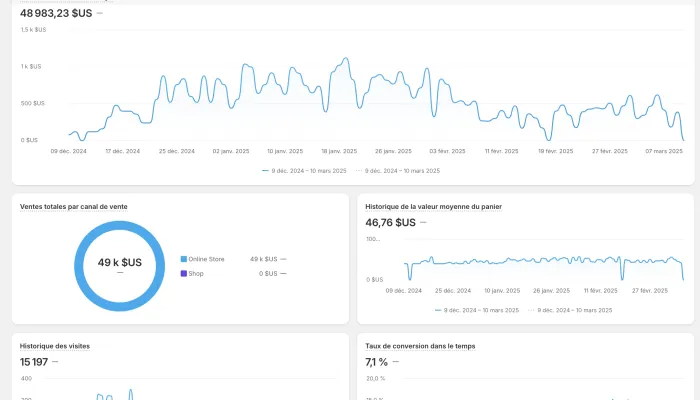Click the 0 $US Shop value
Image resolution: width=700 pixels, height=400 pixels.
268,273
